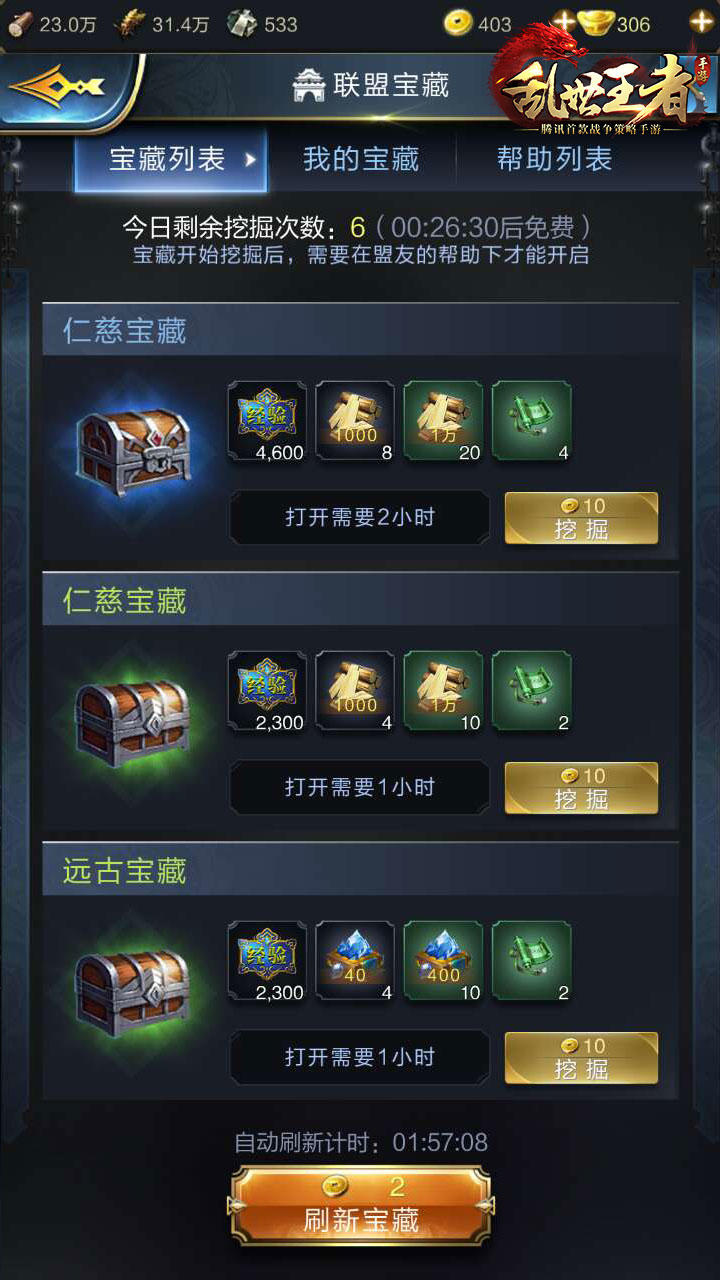Tap the 4,600 experience reward icon
The height and width of the screenshot is (1280, 720).
point(267,421)
